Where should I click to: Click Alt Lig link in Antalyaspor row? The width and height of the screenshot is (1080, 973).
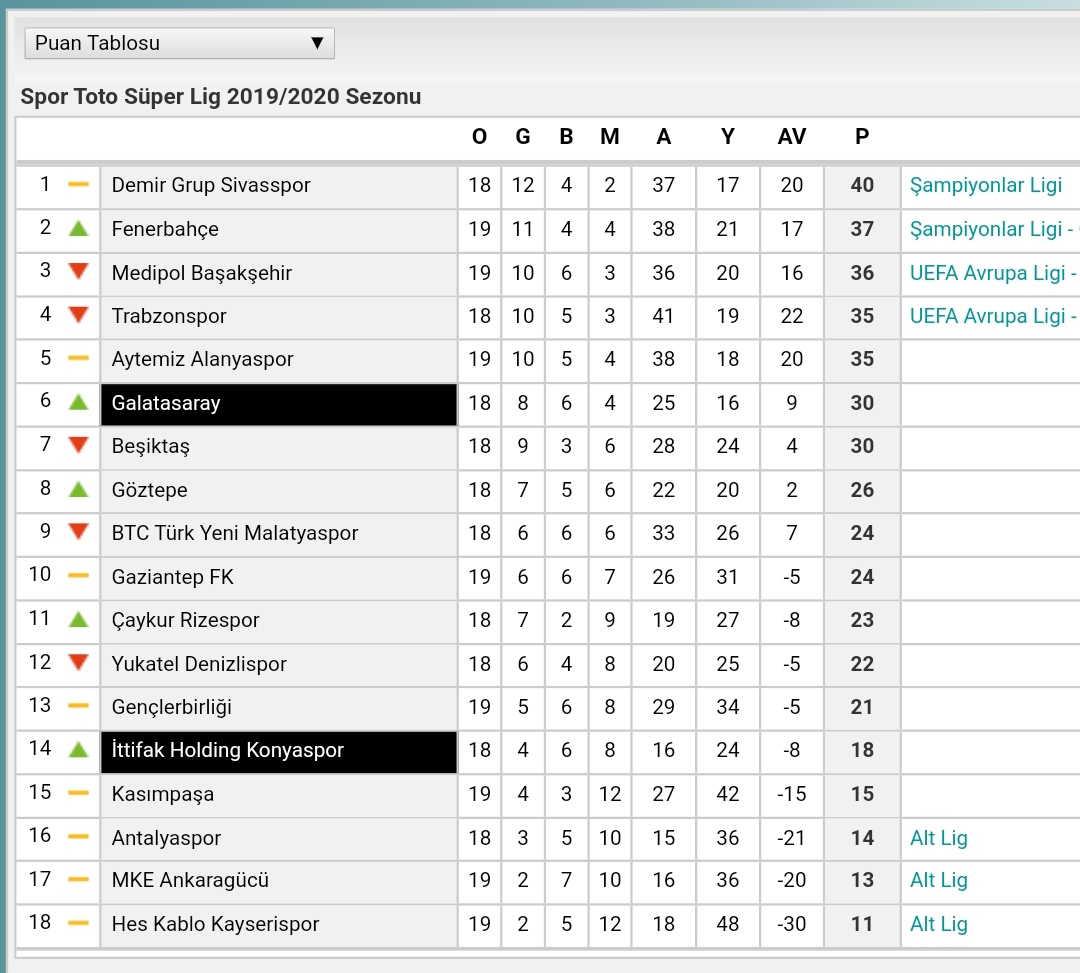(939, 838)
